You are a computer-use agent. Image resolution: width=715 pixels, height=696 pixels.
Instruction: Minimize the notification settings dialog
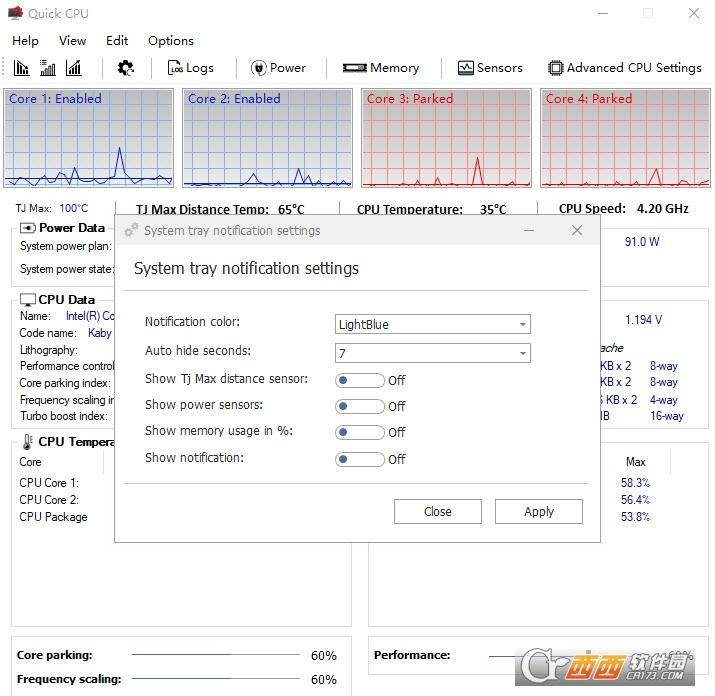529,230
